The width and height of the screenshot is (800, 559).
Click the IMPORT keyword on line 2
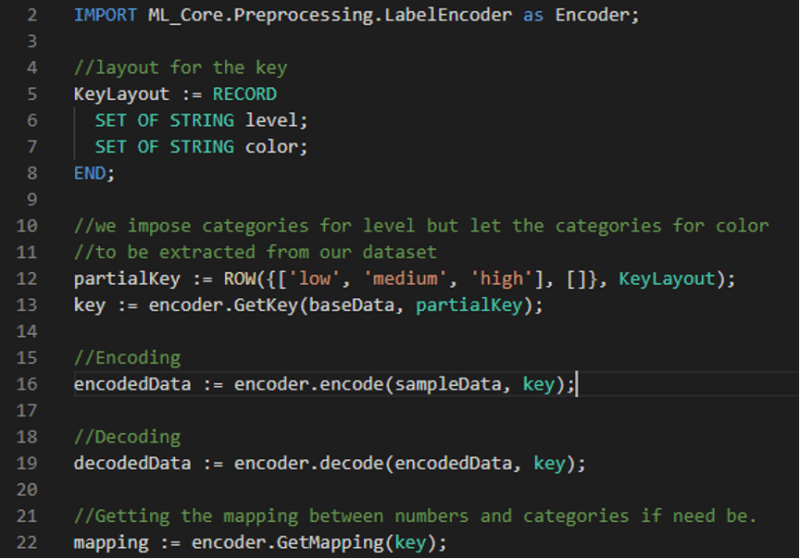[105, 15]
